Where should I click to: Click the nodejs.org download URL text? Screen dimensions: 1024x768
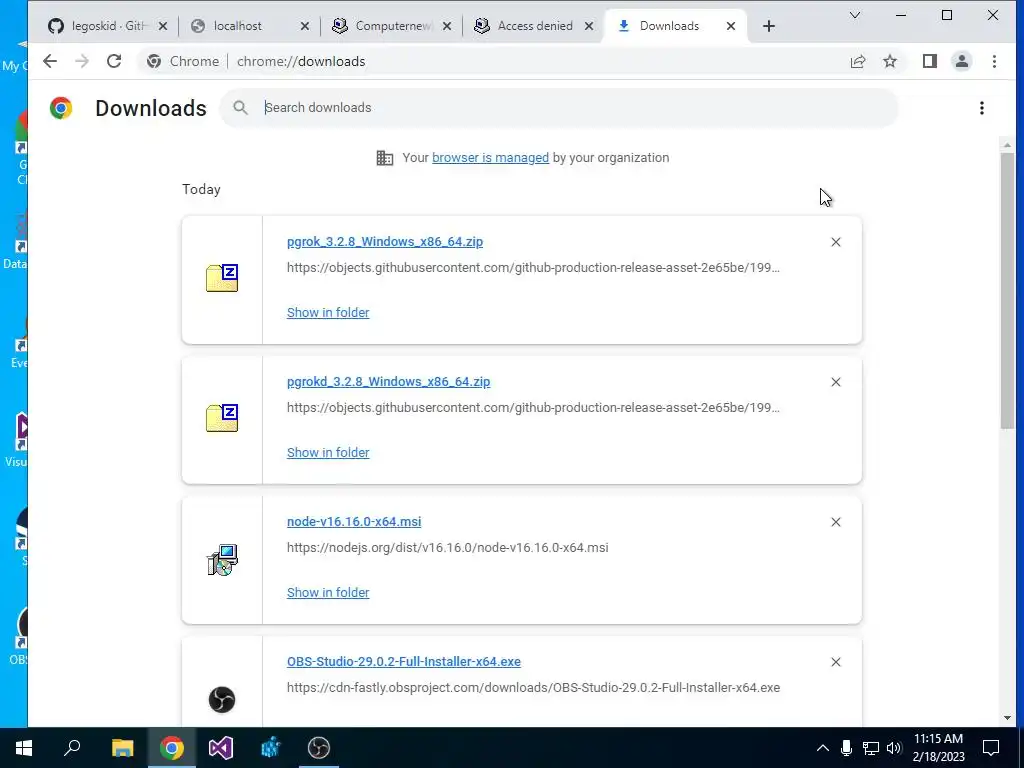pyautogui.click(x=447, y=548)
